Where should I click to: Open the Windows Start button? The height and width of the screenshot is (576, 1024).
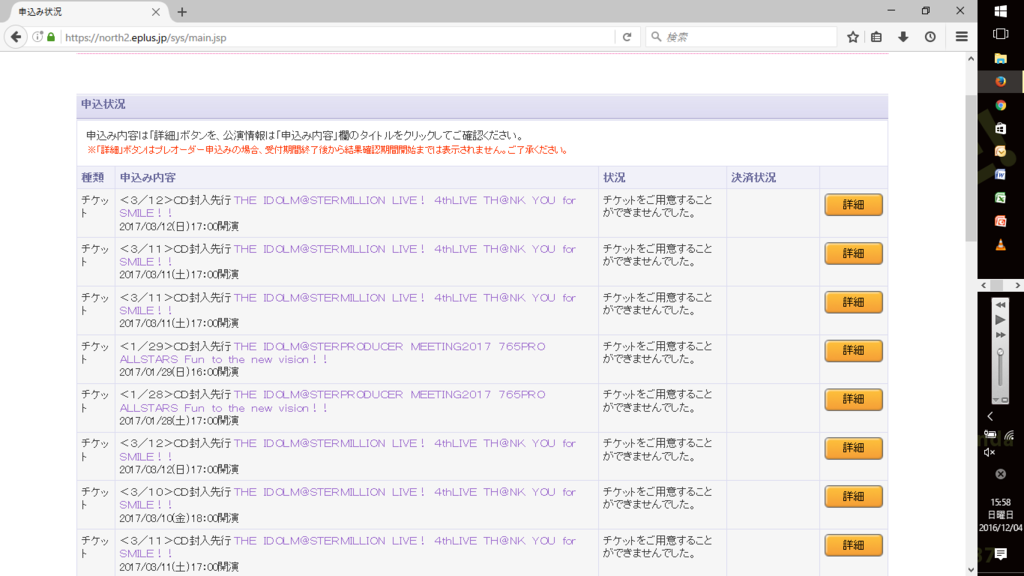(1000, 11)
